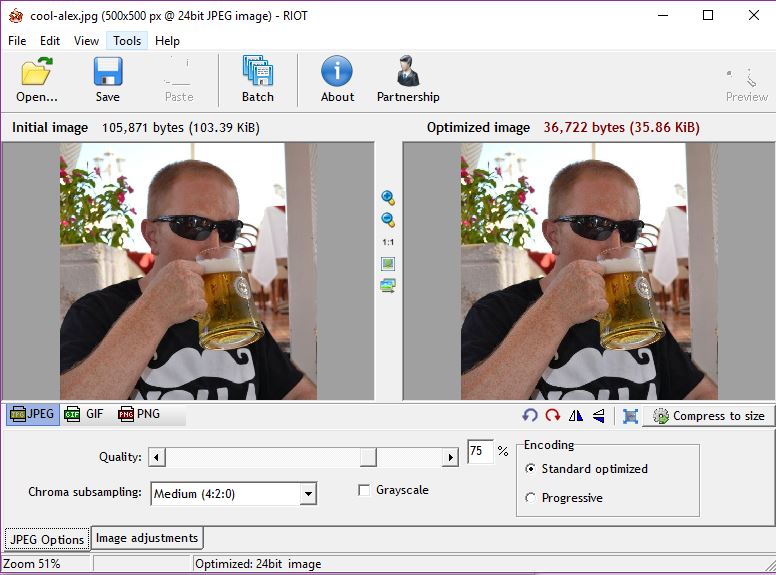Rotate image counter-clockwise with blue arrow
776x575 pixels.
pos(530,416)
